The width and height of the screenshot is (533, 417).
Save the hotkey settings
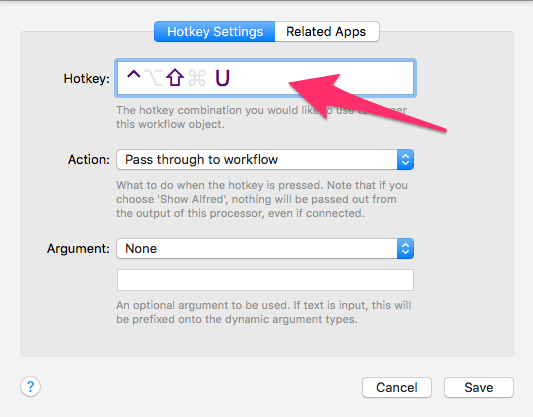[x=479, y=387]
